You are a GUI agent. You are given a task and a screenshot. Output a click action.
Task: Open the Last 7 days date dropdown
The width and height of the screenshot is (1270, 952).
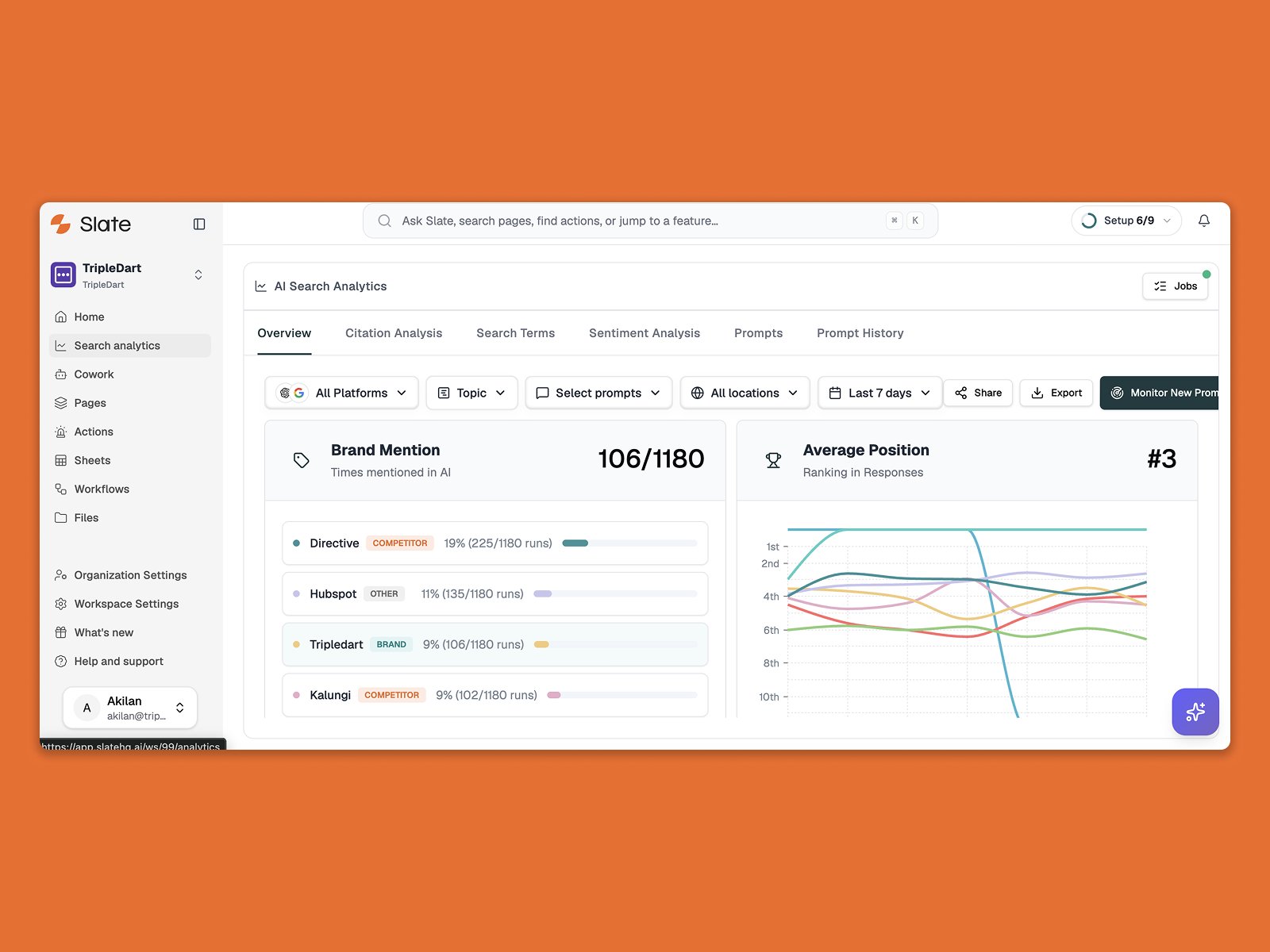tap(879, 393)
